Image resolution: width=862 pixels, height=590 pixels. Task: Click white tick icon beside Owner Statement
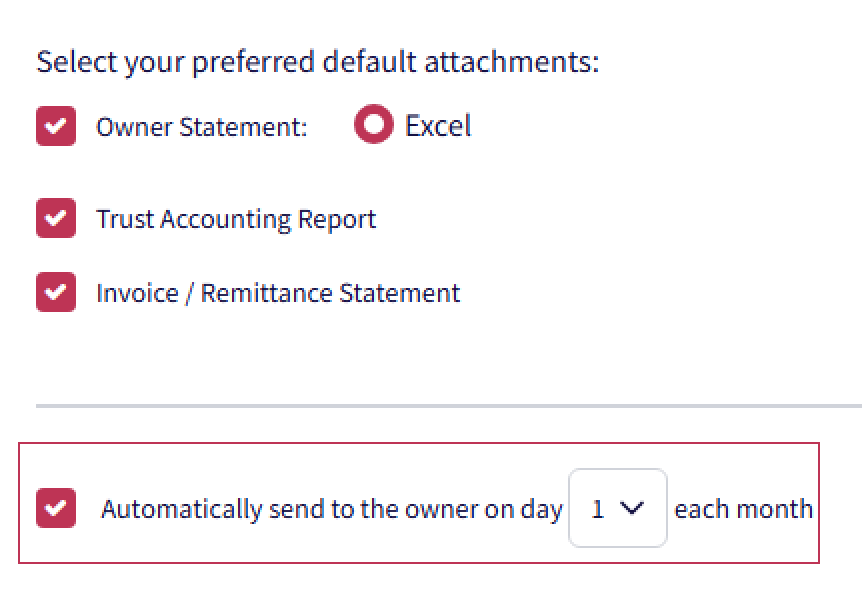(56, 127)
